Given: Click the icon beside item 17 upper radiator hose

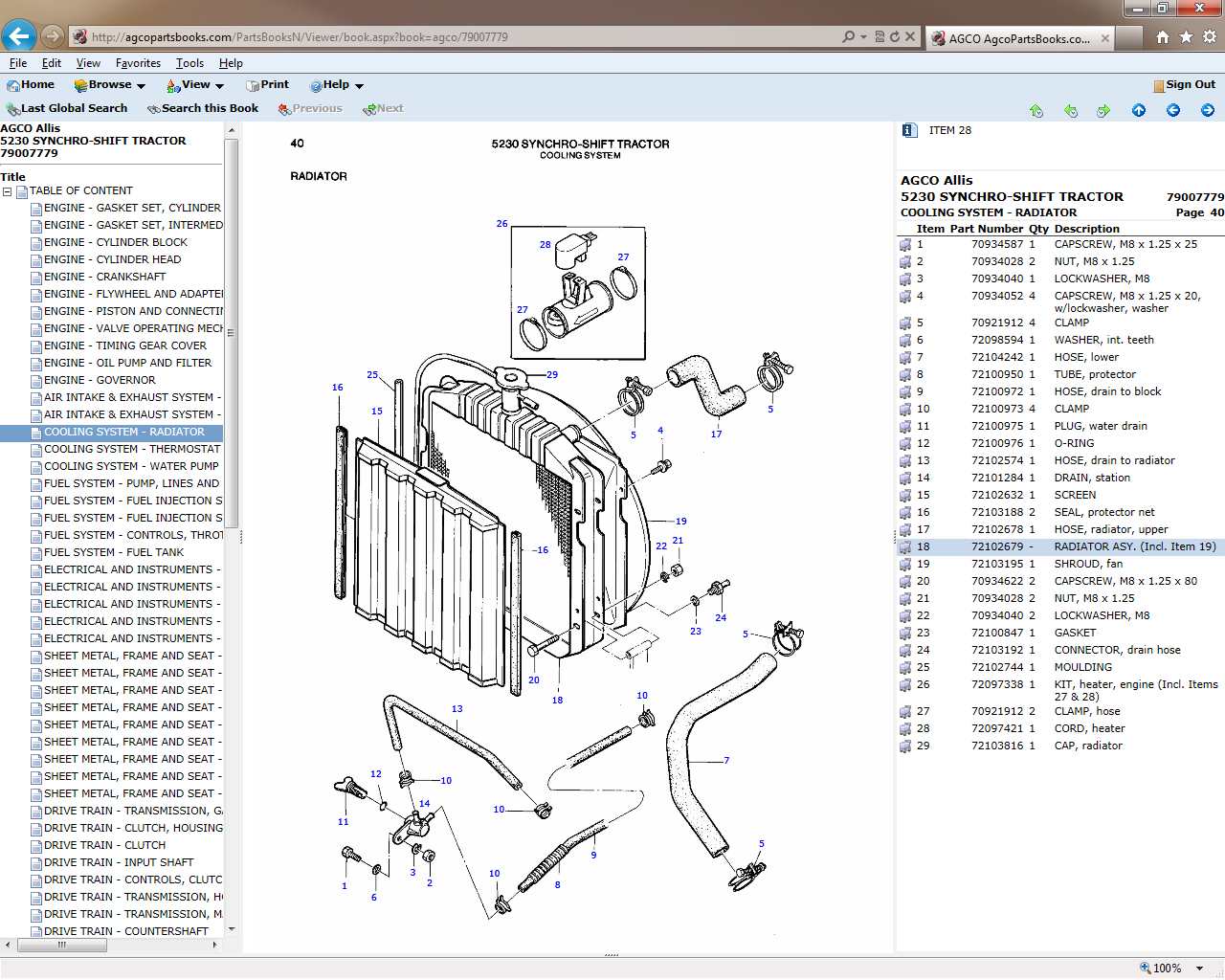Looking at the screenshot, I should (905, 530).
